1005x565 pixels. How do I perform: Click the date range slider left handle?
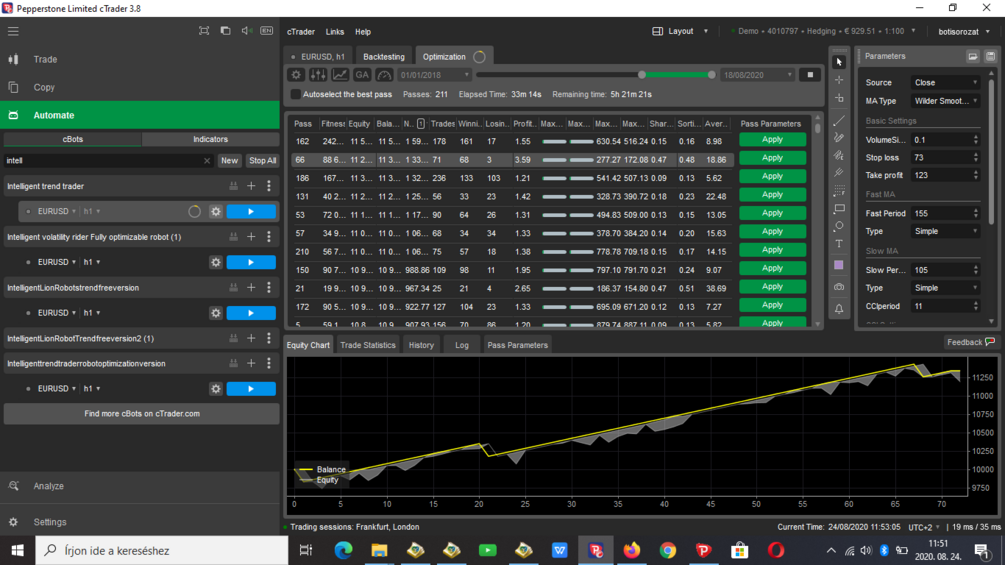642,75
